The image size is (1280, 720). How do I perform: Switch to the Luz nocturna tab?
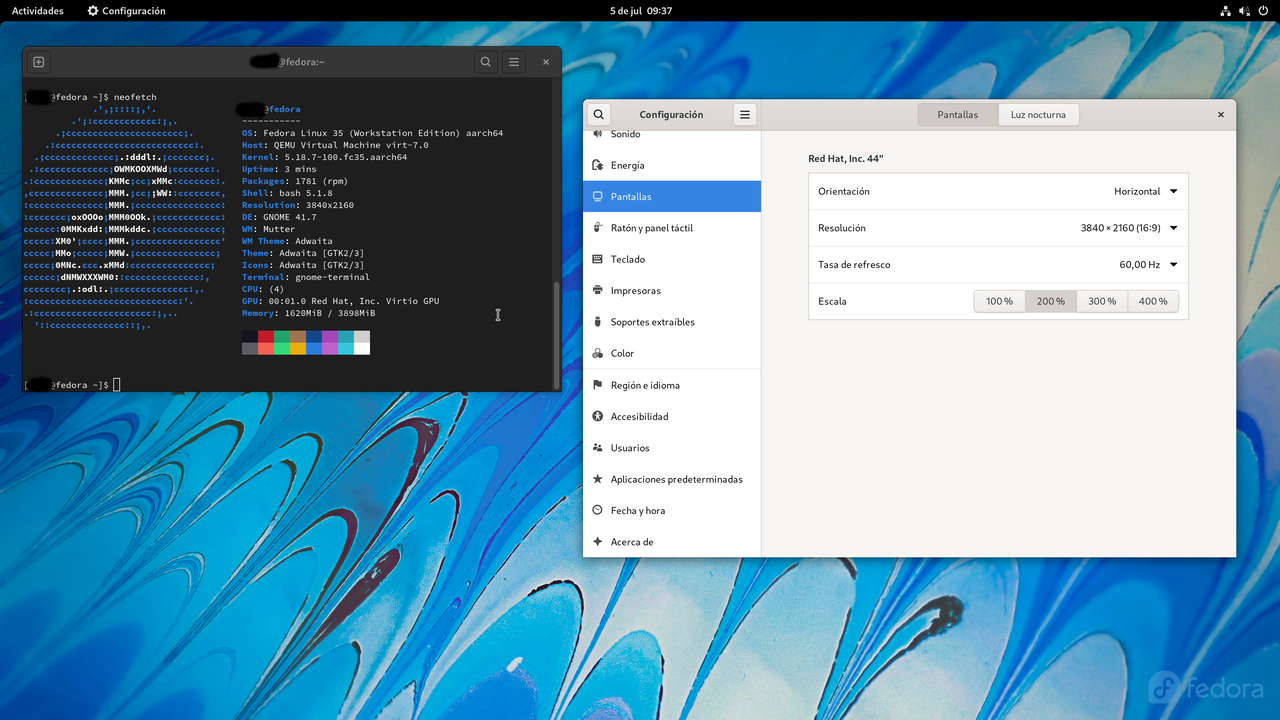pyautogui.click(x=1038, y=115)
